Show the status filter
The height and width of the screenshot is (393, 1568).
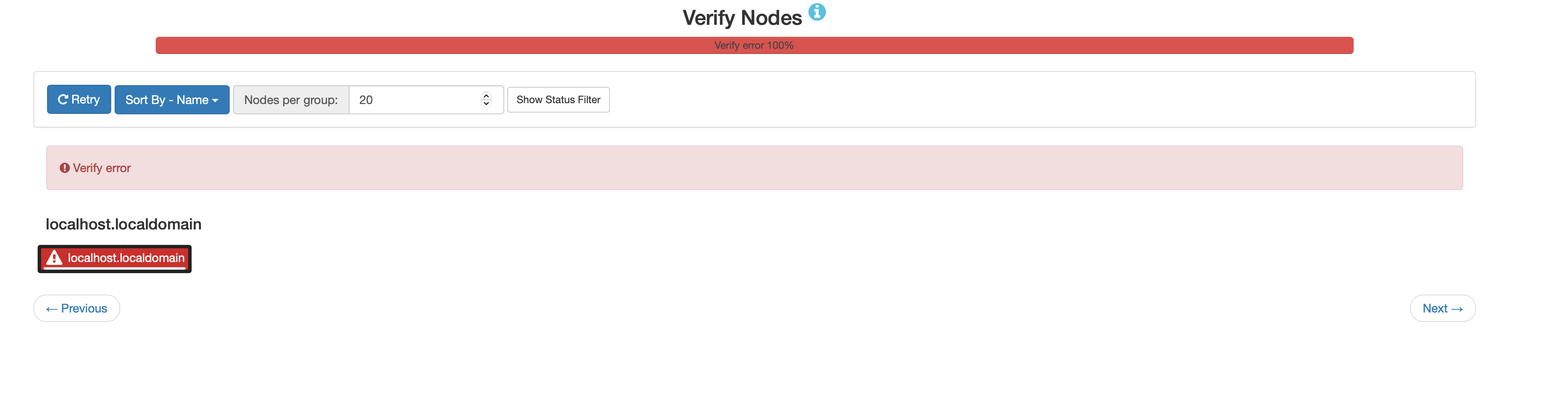tap(558, 99)
